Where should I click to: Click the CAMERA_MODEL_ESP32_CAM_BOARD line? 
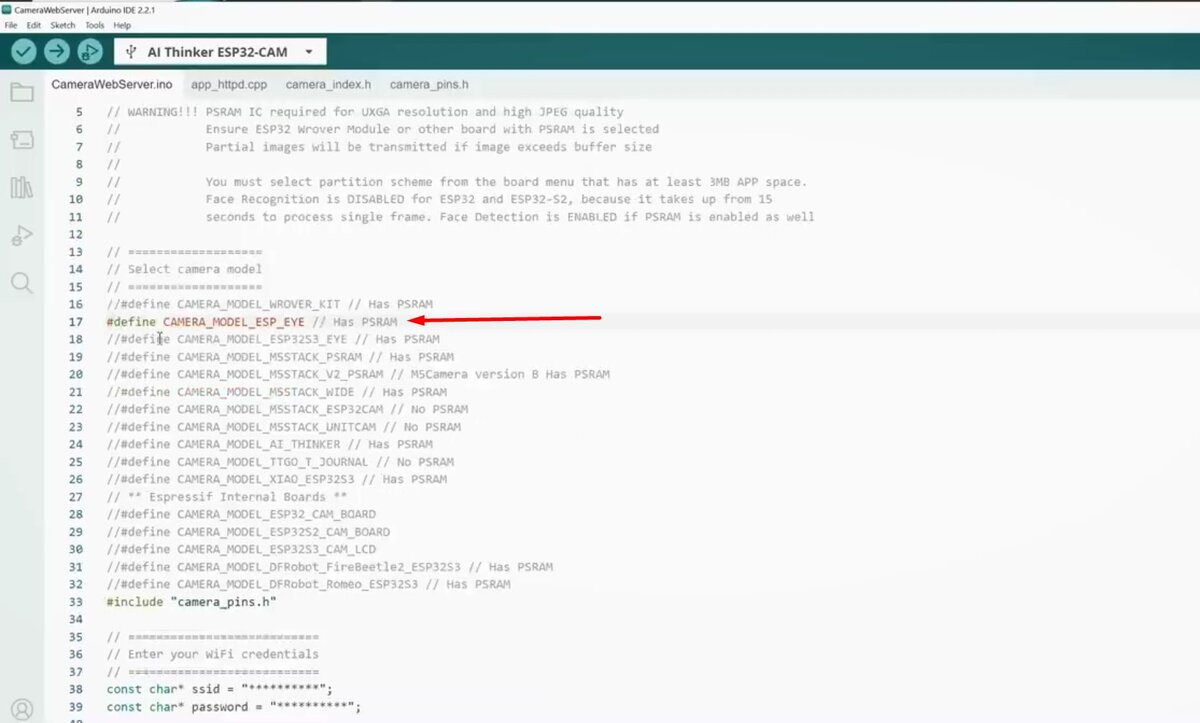[x=241, y=514]
